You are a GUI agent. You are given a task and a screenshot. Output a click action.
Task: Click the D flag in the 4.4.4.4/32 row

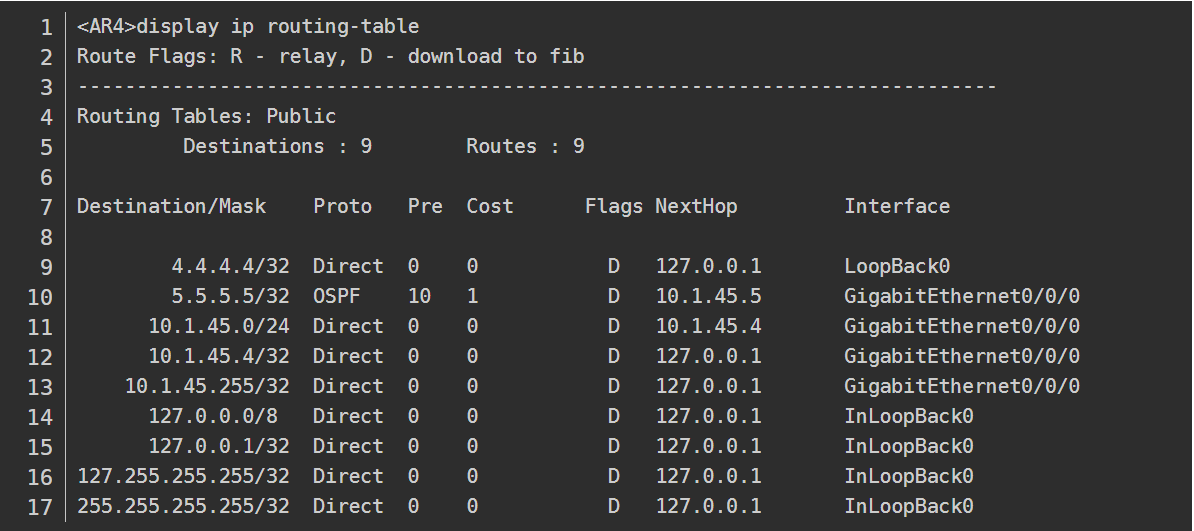click(x=614, y=267)
